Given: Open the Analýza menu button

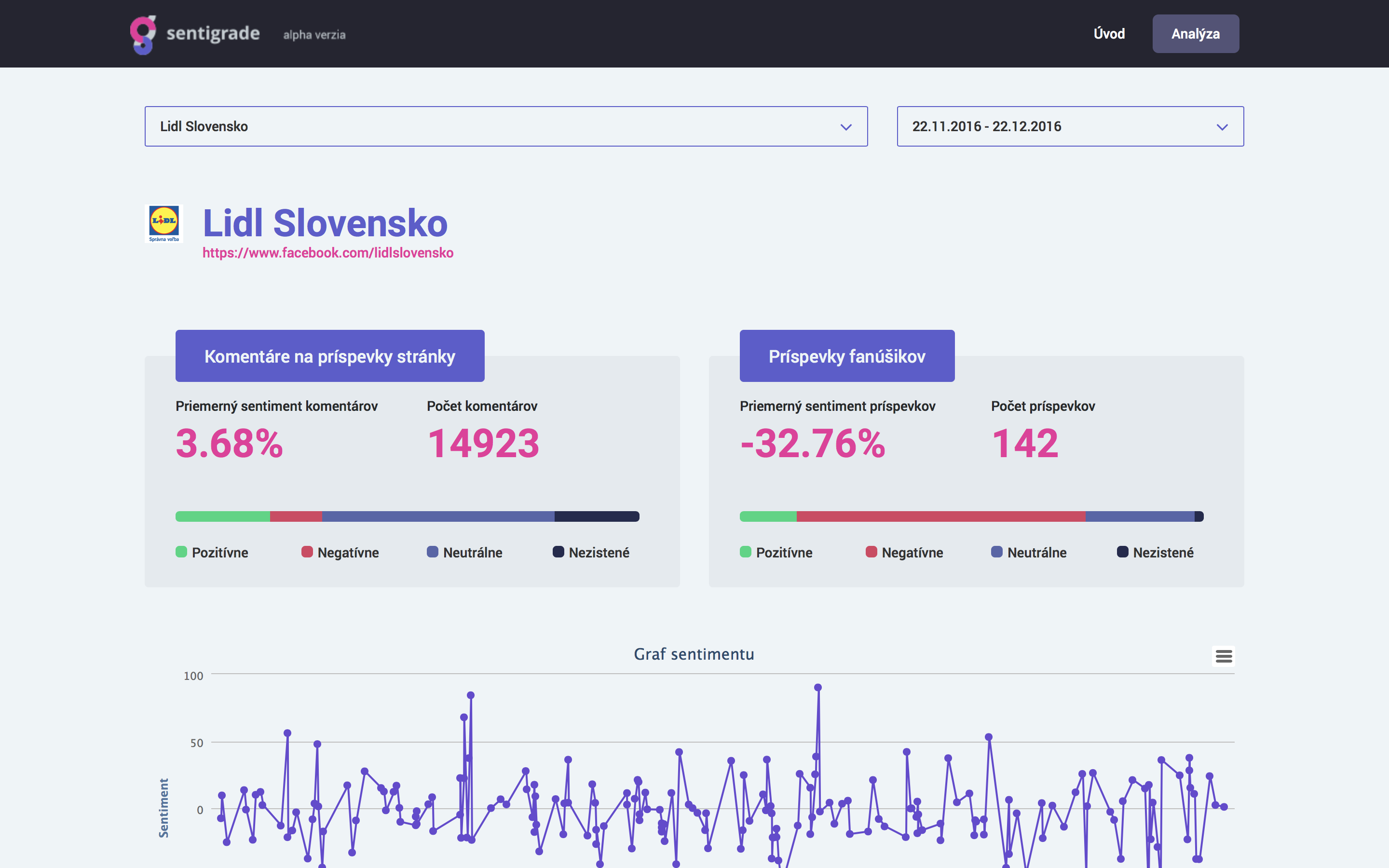Looking at the screenshot, I should coord(1196,34).
